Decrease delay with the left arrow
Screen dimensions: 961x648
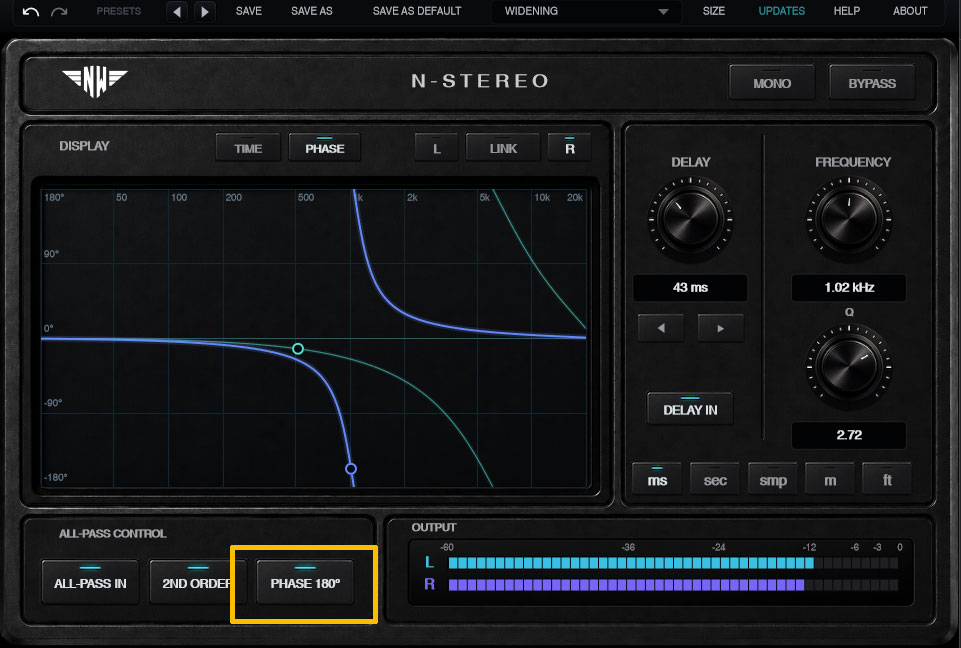click(661, 329)
